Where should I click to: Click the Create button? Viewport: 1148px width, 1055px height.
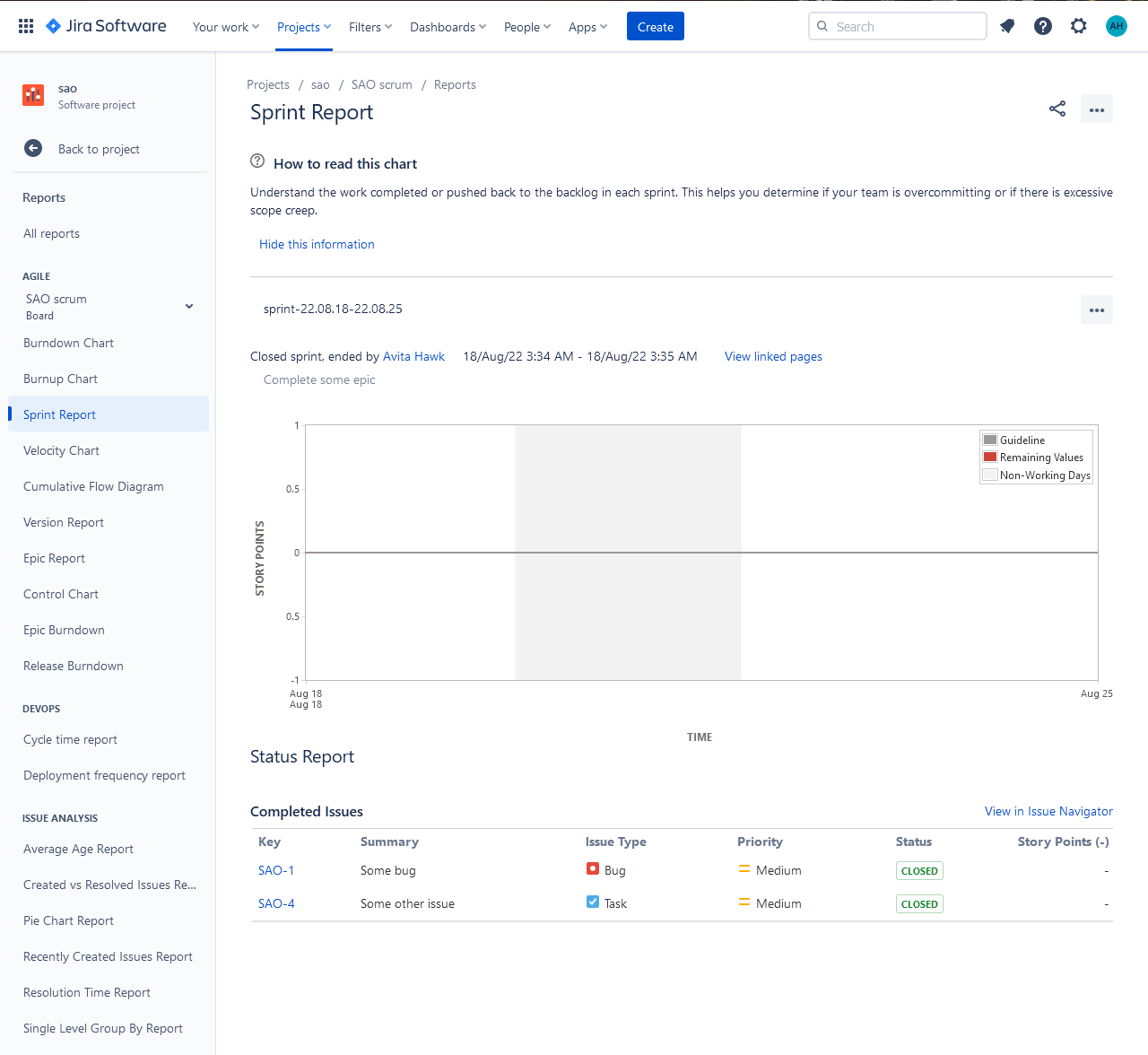[x=655, y=26]
